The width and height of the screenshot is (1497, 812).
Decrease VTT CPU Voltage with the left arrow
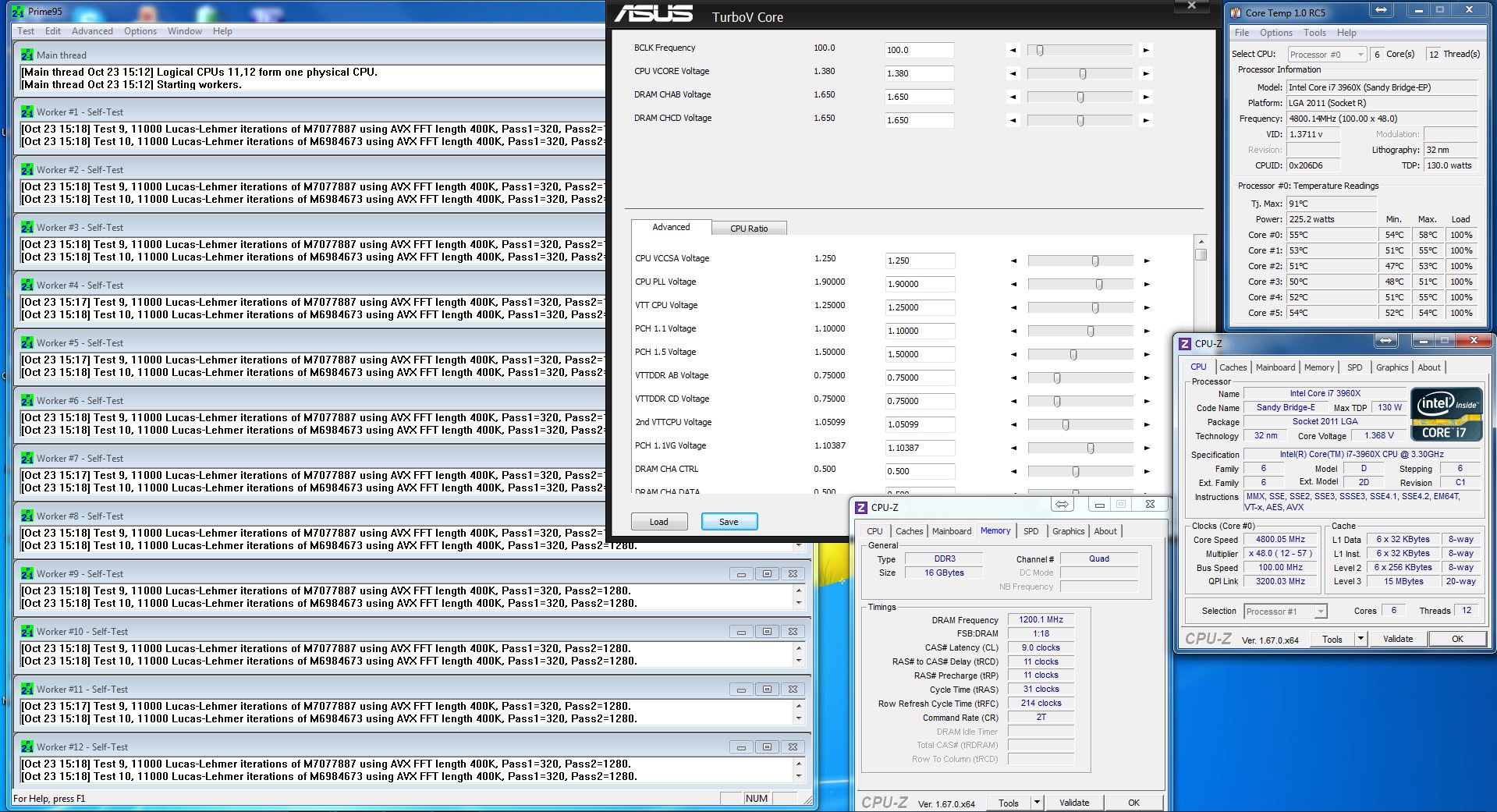[1014, 307]
